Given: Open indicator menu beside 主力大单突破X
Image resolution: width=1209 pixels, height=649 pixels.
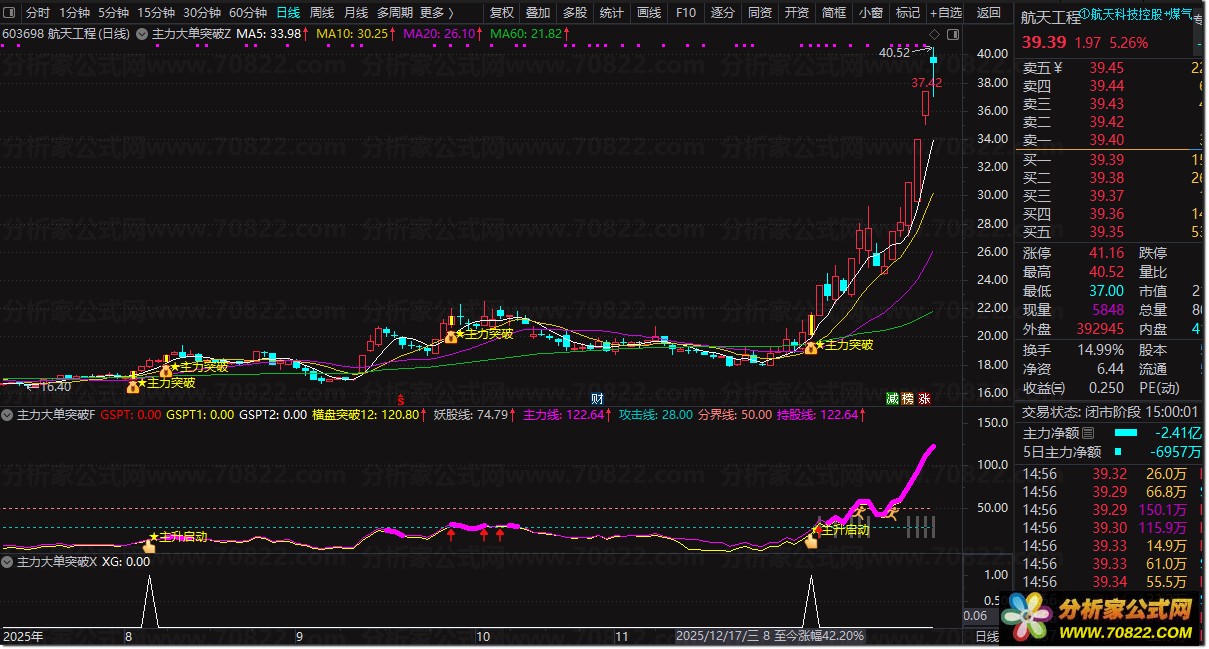Looking at the screenshot, I should [8, 562].
